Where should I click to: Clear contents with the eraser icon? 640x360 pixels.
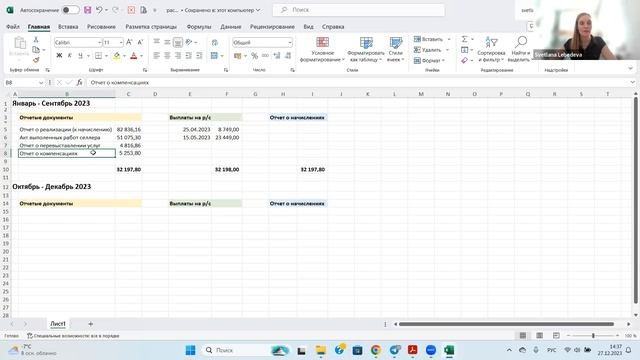(464, 60)
